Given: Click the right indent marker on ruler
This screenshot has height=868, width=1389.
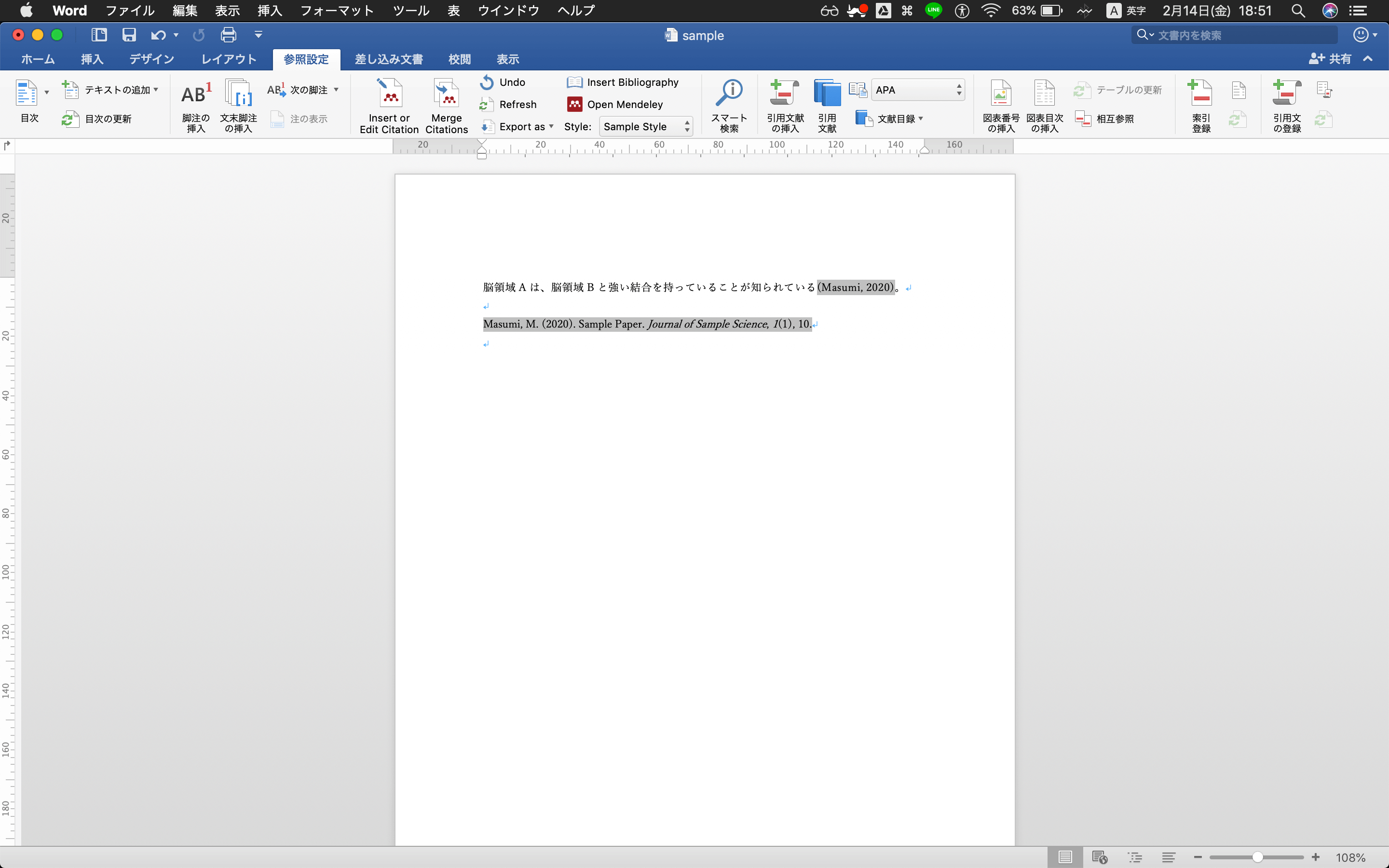Looking at the screenshot, I should (924, 150).
